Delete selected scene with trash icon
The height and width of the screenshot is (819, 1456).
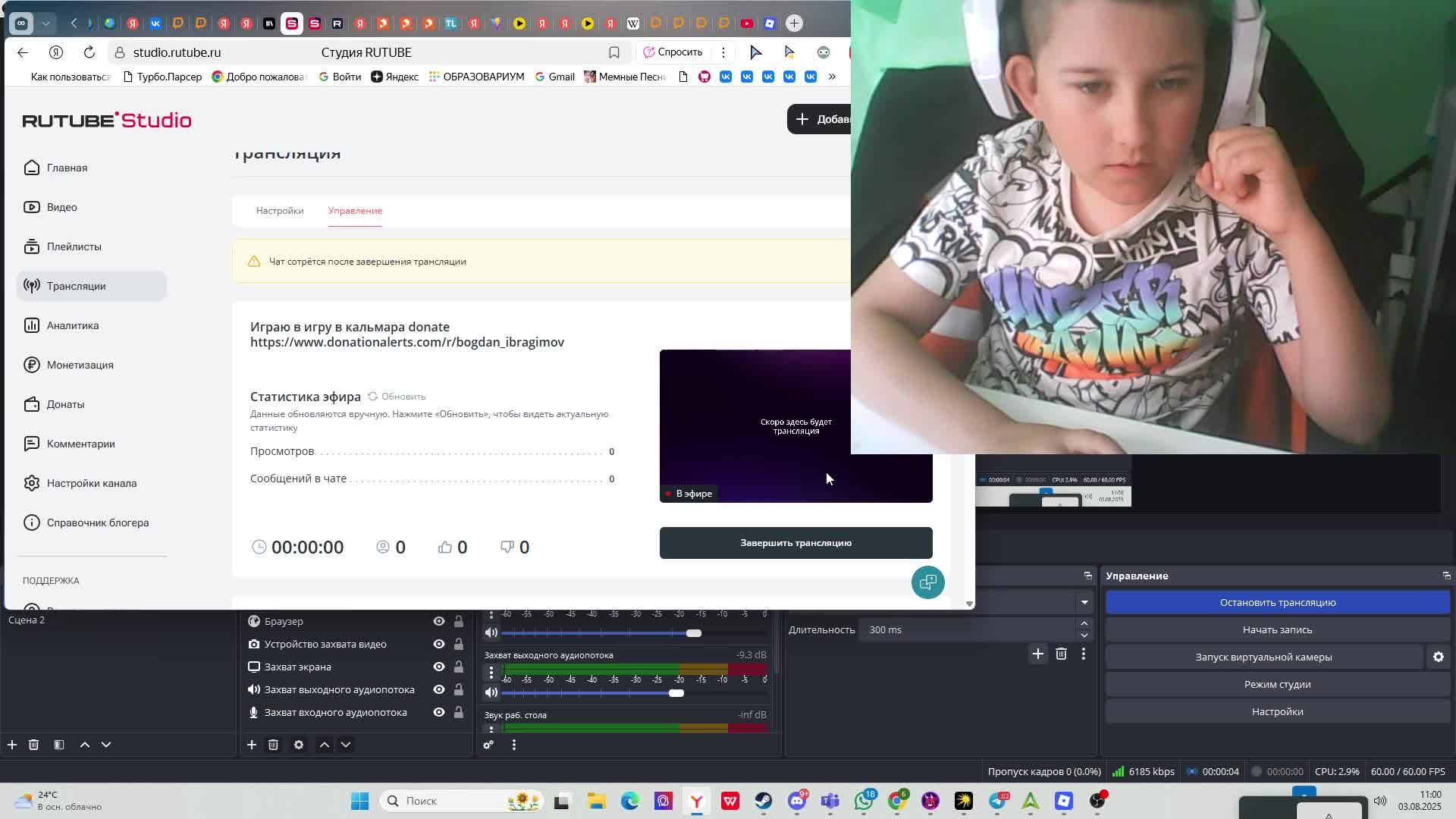(x=33, y=745)
